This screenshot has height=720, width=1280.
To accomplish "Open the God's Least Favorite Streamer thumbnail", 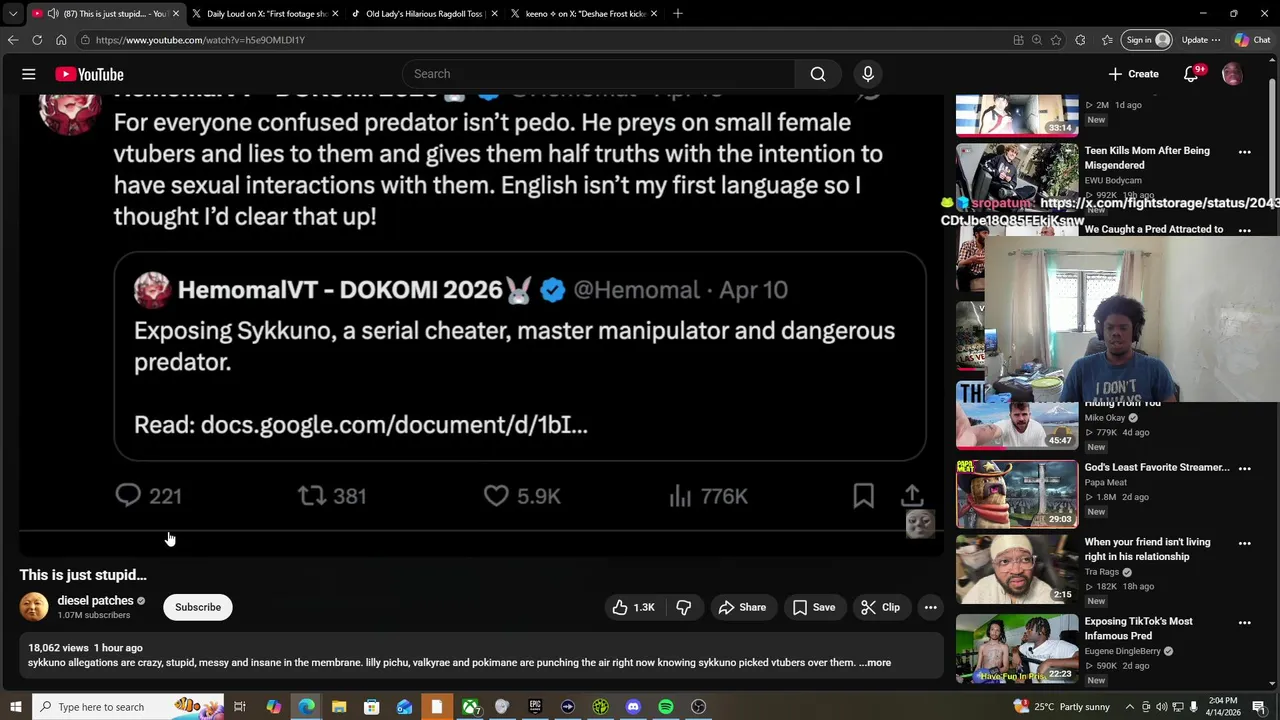I will click(x=1017, y=494).
